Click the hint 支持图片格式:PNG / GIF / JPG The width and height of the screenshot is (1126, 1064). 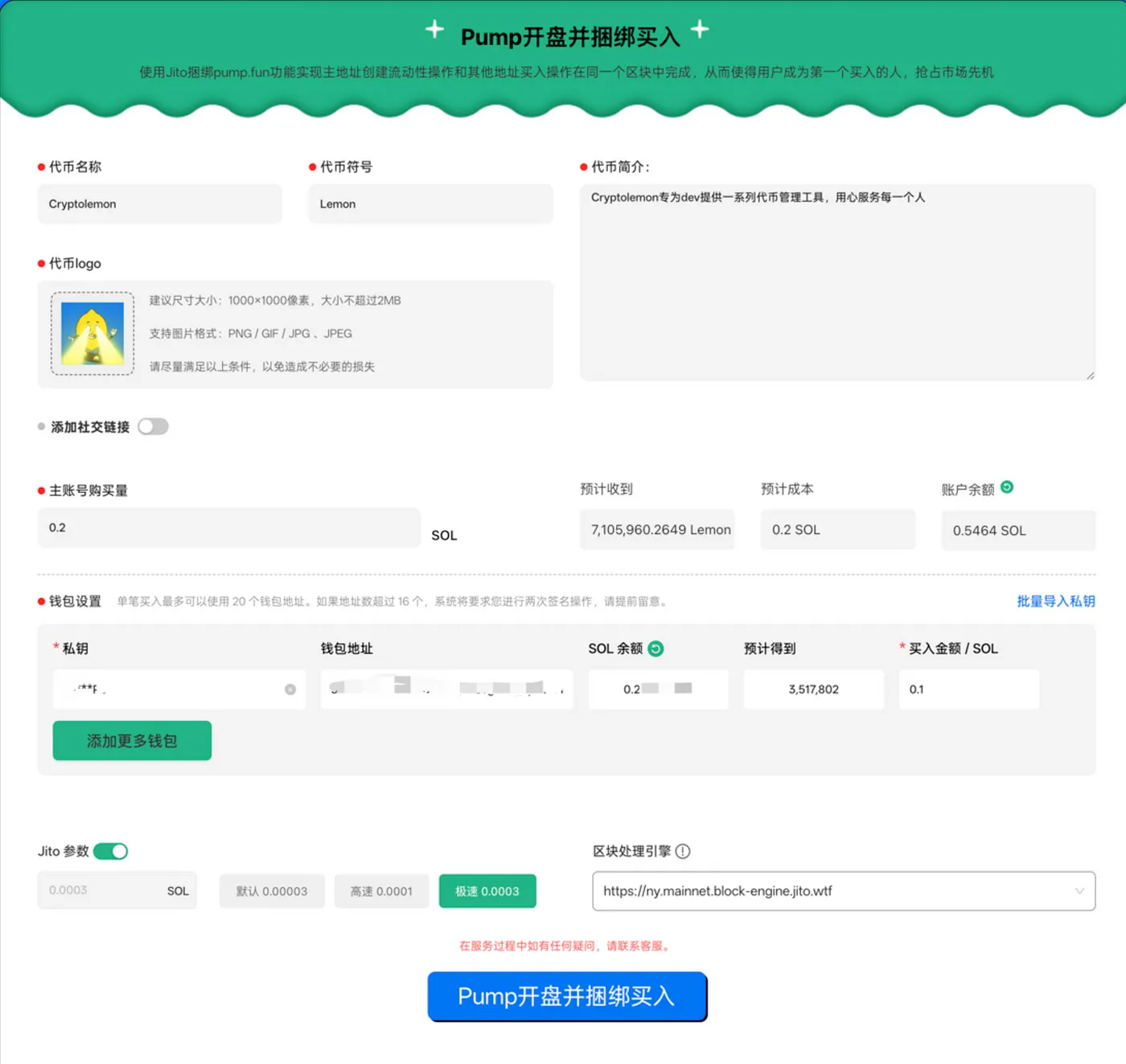250,334
